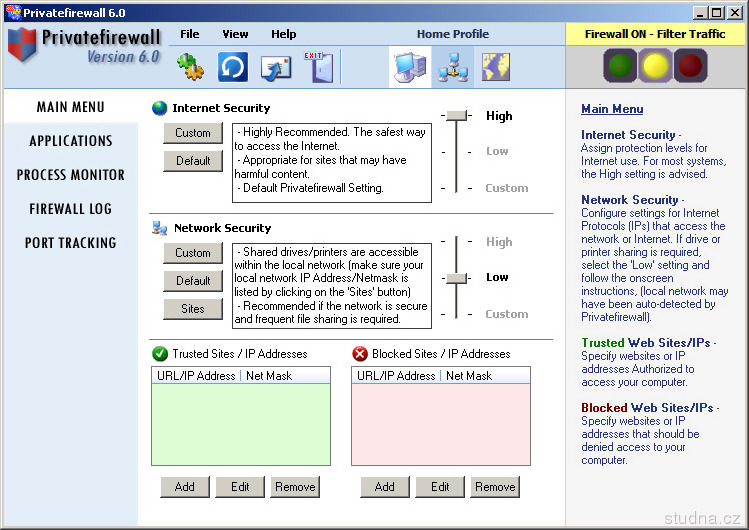Click the blue circular-arrow refresh toolbar icon

(233, 67)
